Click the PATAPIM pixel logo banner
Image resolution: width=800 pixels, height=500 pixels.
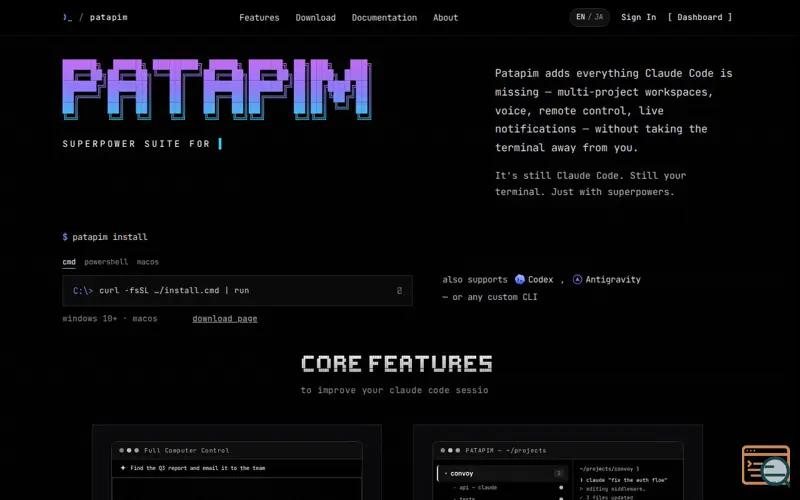(217, 89)
